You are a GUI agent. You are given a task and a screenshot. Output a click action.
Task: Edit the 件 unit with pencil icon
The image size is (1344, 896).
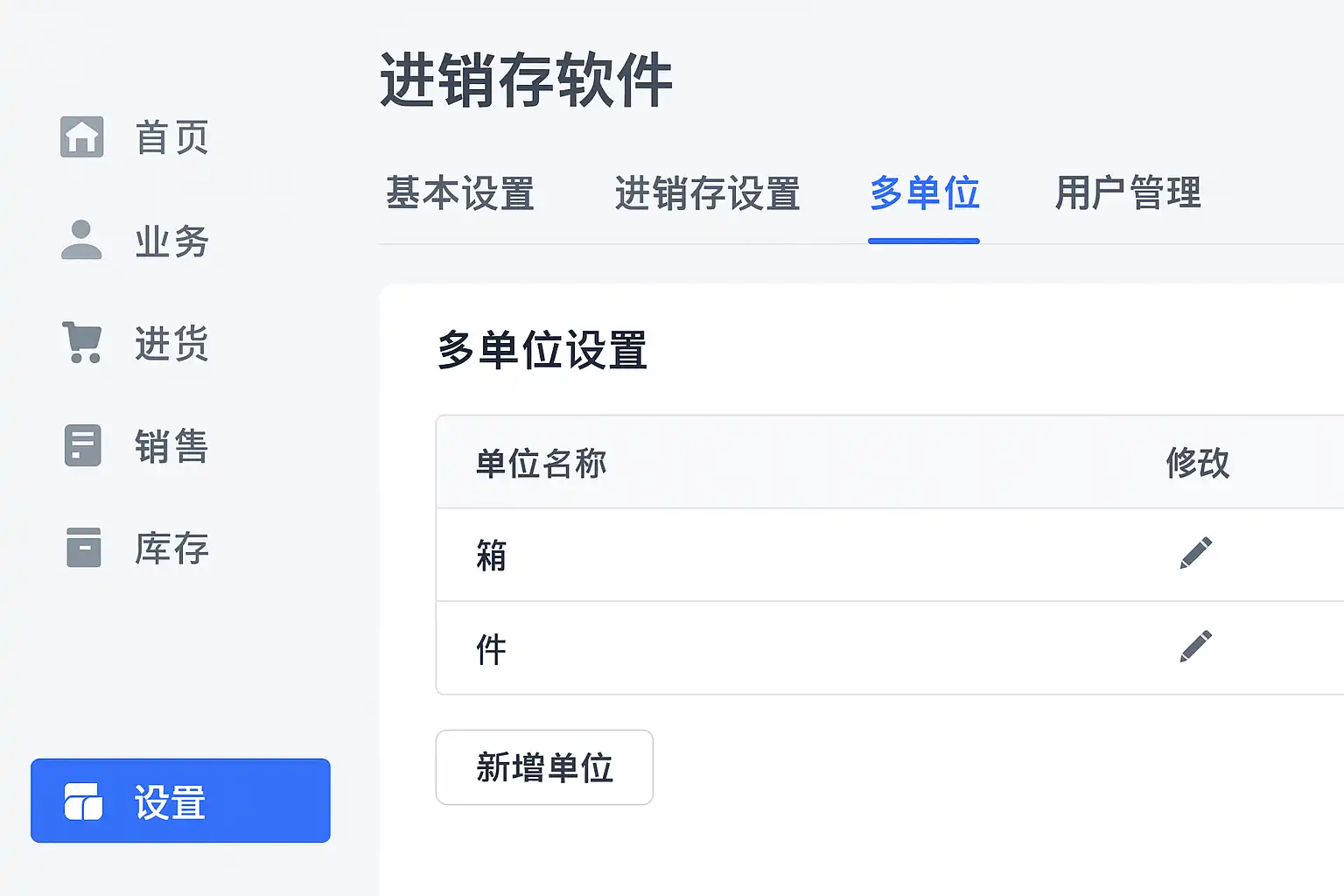coord(1195,647)
